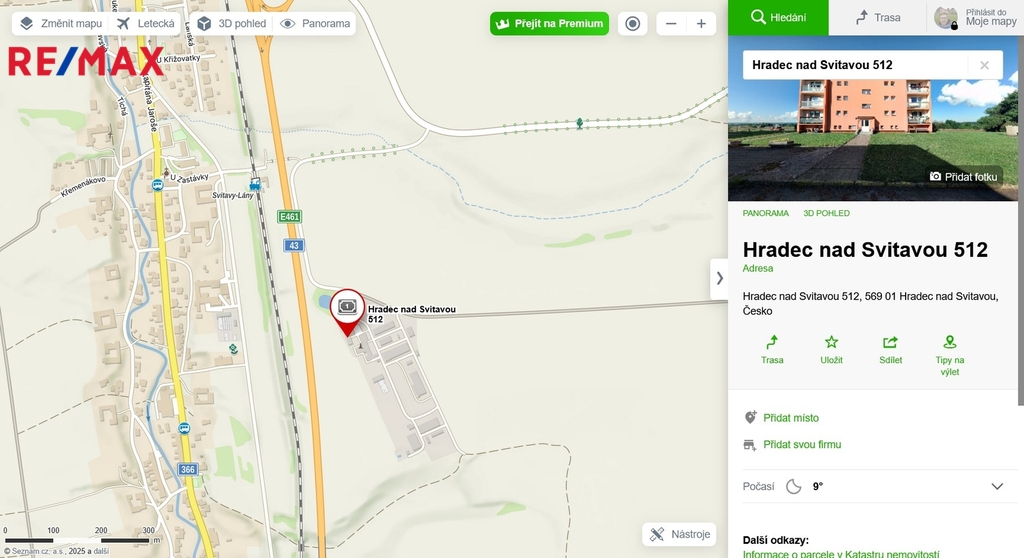
Task: Click Přejít na Premium button
Action: (x=549, y=24)
